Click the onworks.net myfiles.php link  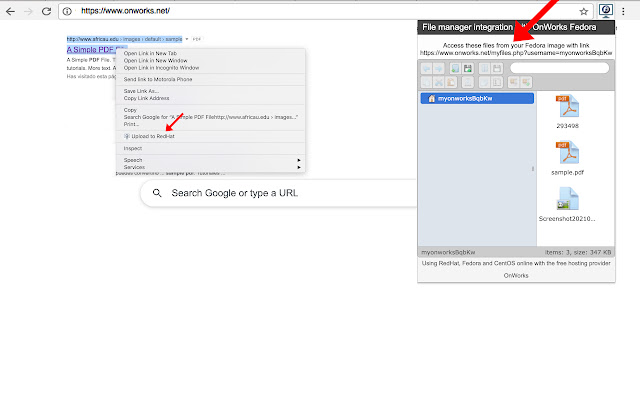(x=516, y=53)
